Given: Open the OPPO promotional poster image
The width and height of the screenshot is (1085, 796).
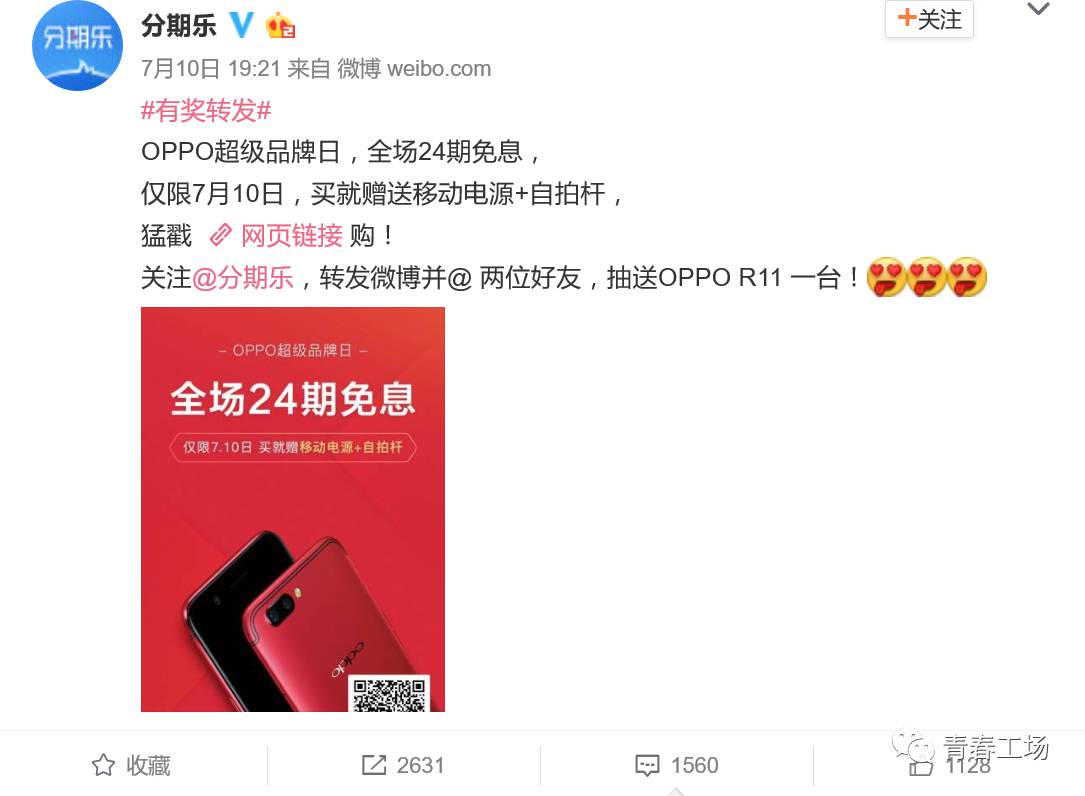Looking at the screenshot, I should [x=293, y=509].
